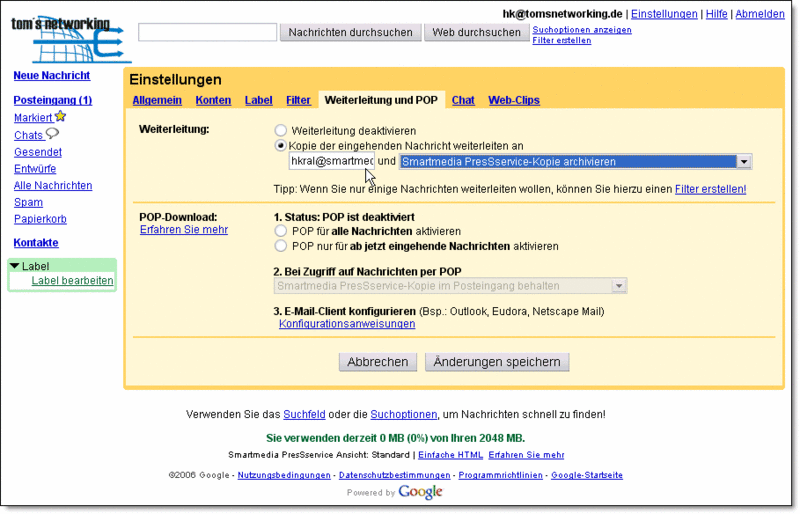Open Posteingang (1)
Viewport: 800px width, 514px height.
pos(53,100)
